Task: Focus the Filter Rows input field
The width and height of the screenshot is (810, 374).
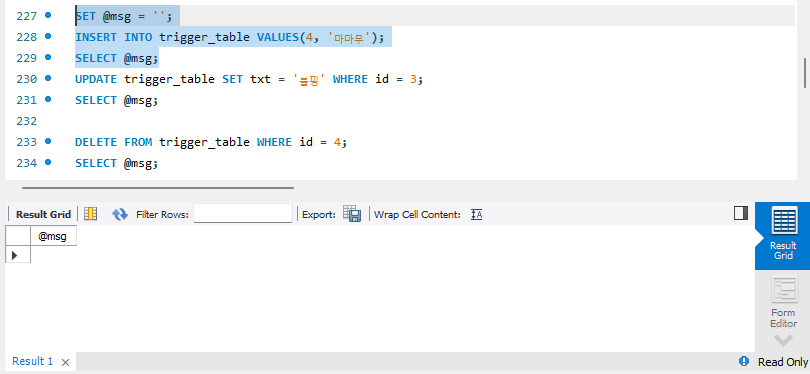Action: point(243,213)
